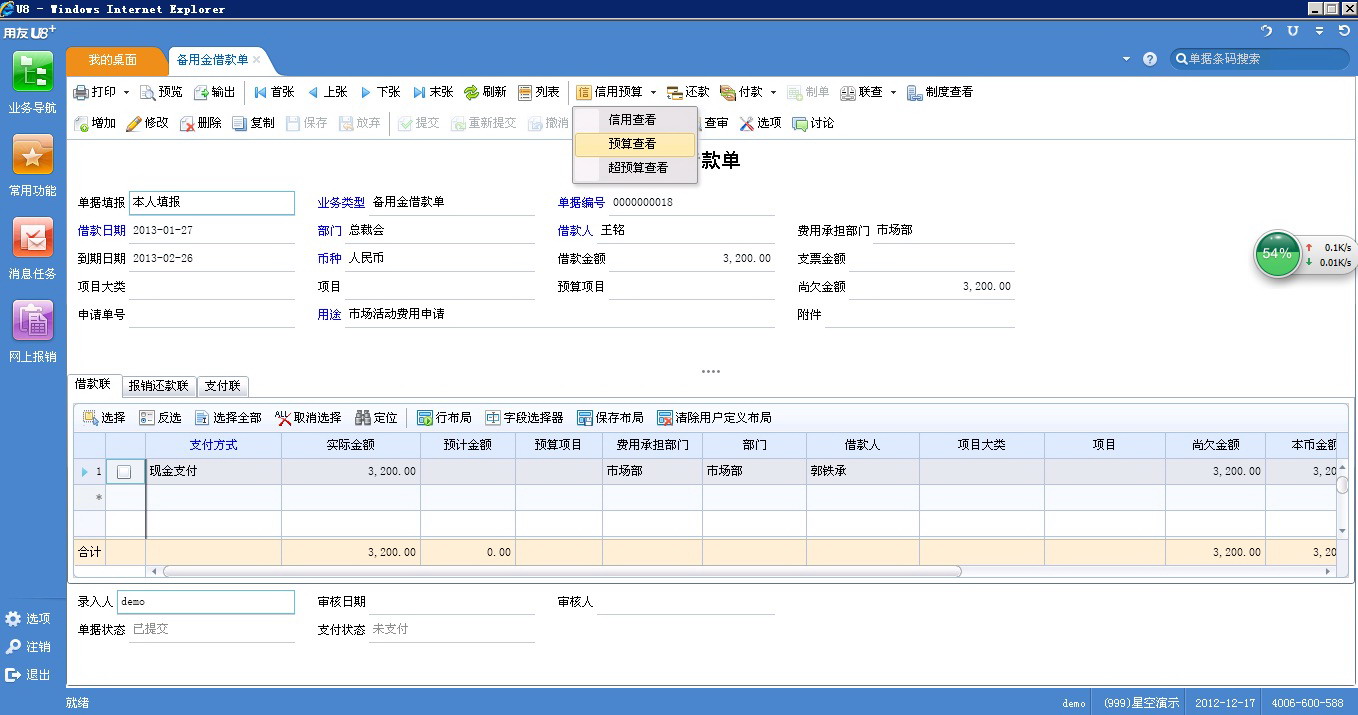
Task: Go to first record with 首张
Action: (273, 92)
